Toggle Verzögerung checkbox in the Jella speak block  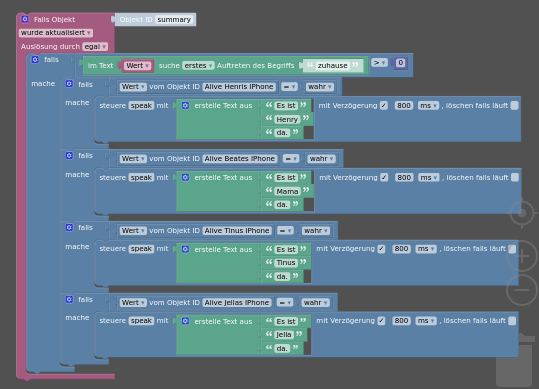point(381,321)
